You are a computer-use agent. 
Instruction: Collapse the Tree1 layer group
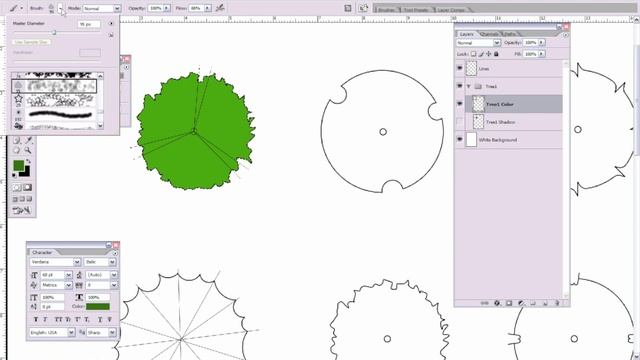[x=469, y=86]
